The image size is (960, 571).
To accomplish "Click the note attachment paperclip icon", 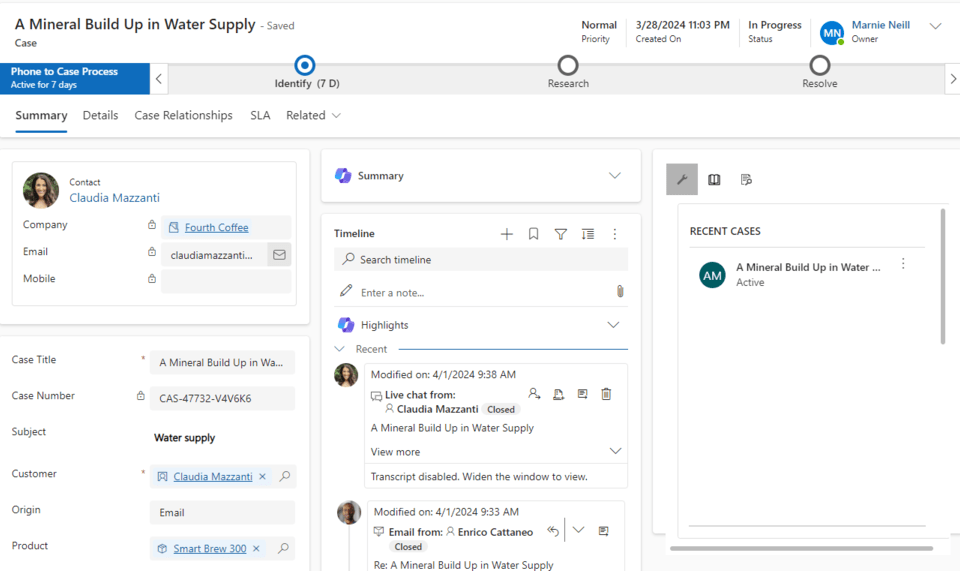I will click(x=620, y=292).
